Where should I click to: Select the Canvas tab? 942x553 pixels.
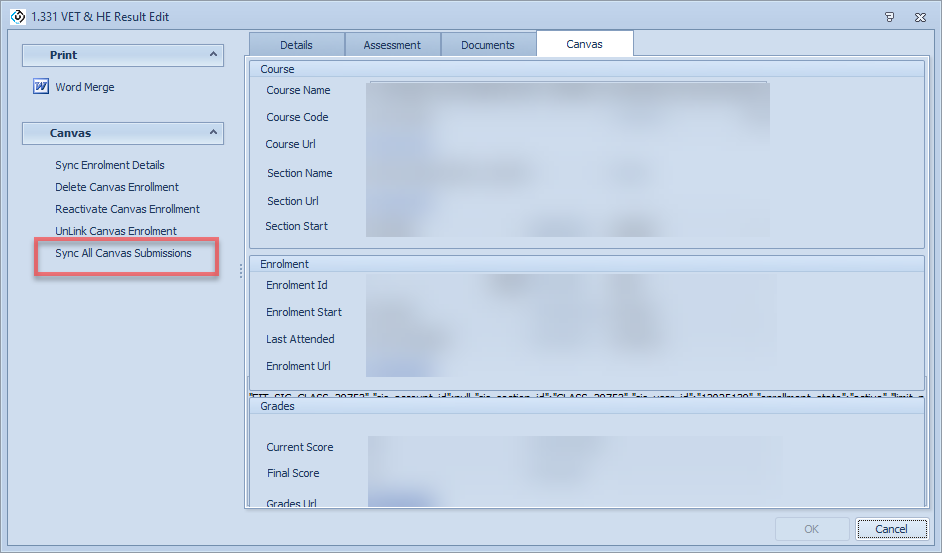(584, 44)
